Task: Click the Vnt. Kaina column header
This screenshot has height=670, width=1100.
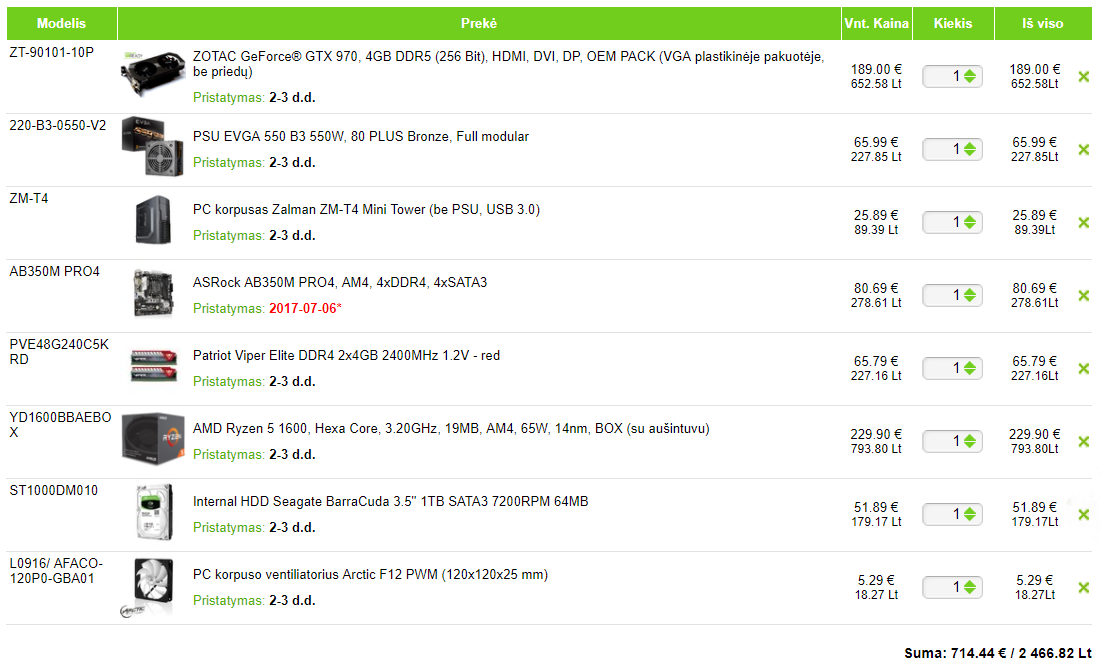Action: click(x=876, y=23)
